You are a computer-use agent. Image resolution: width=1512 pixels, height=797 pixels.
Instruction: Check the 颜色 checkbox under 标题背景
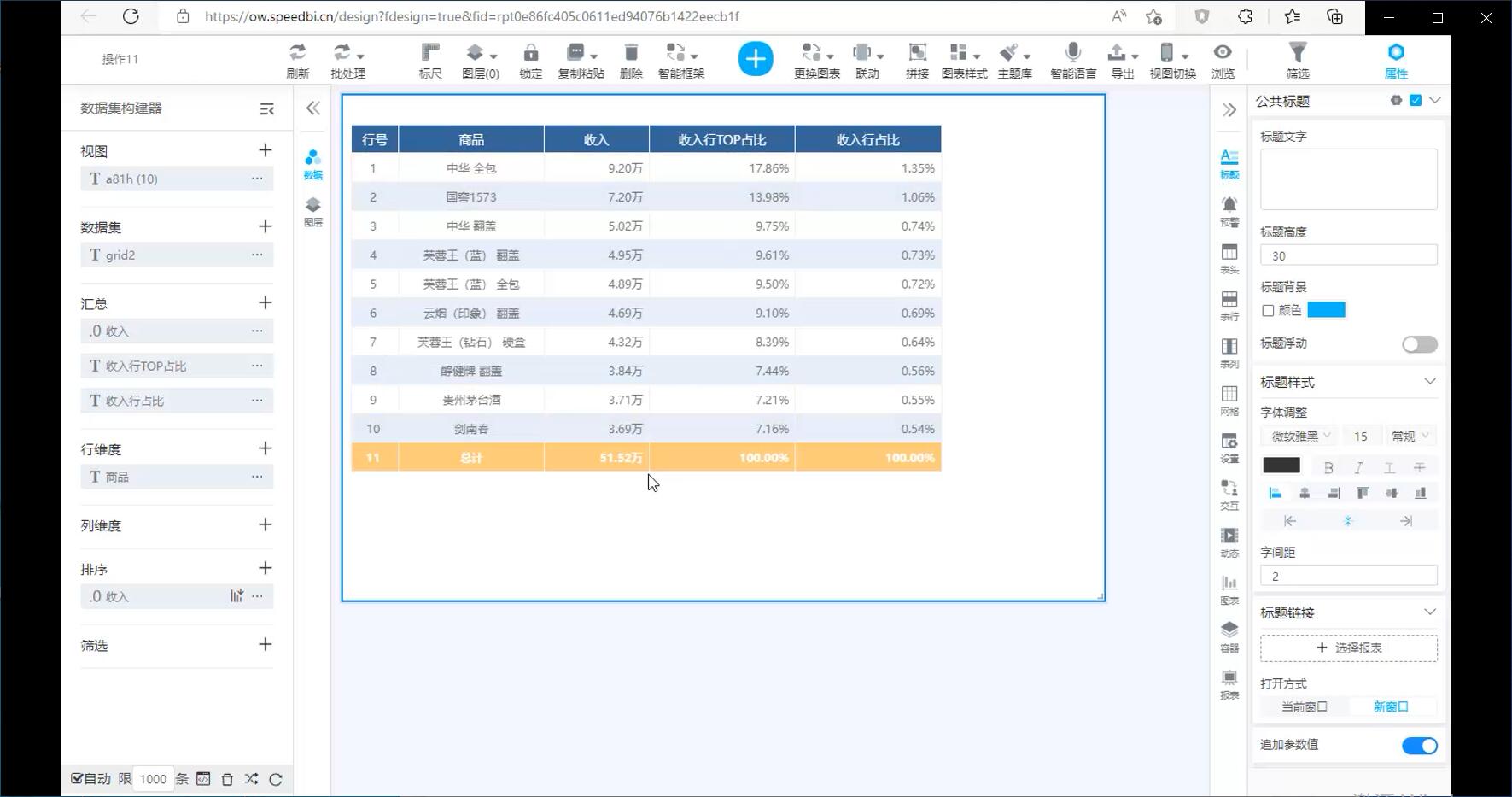(1268, 311)
